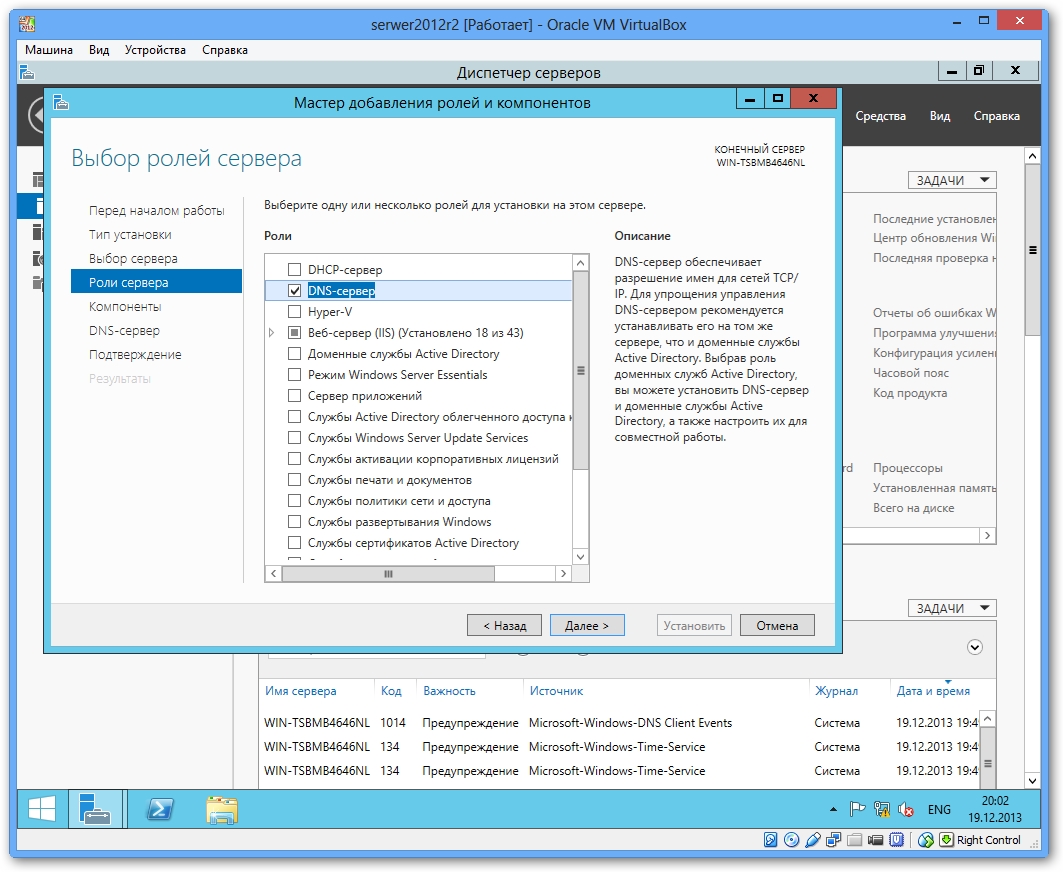Click the VirtualBox network adapters status icon
This screenshot has width=1063, height=872.
(833, 840)
